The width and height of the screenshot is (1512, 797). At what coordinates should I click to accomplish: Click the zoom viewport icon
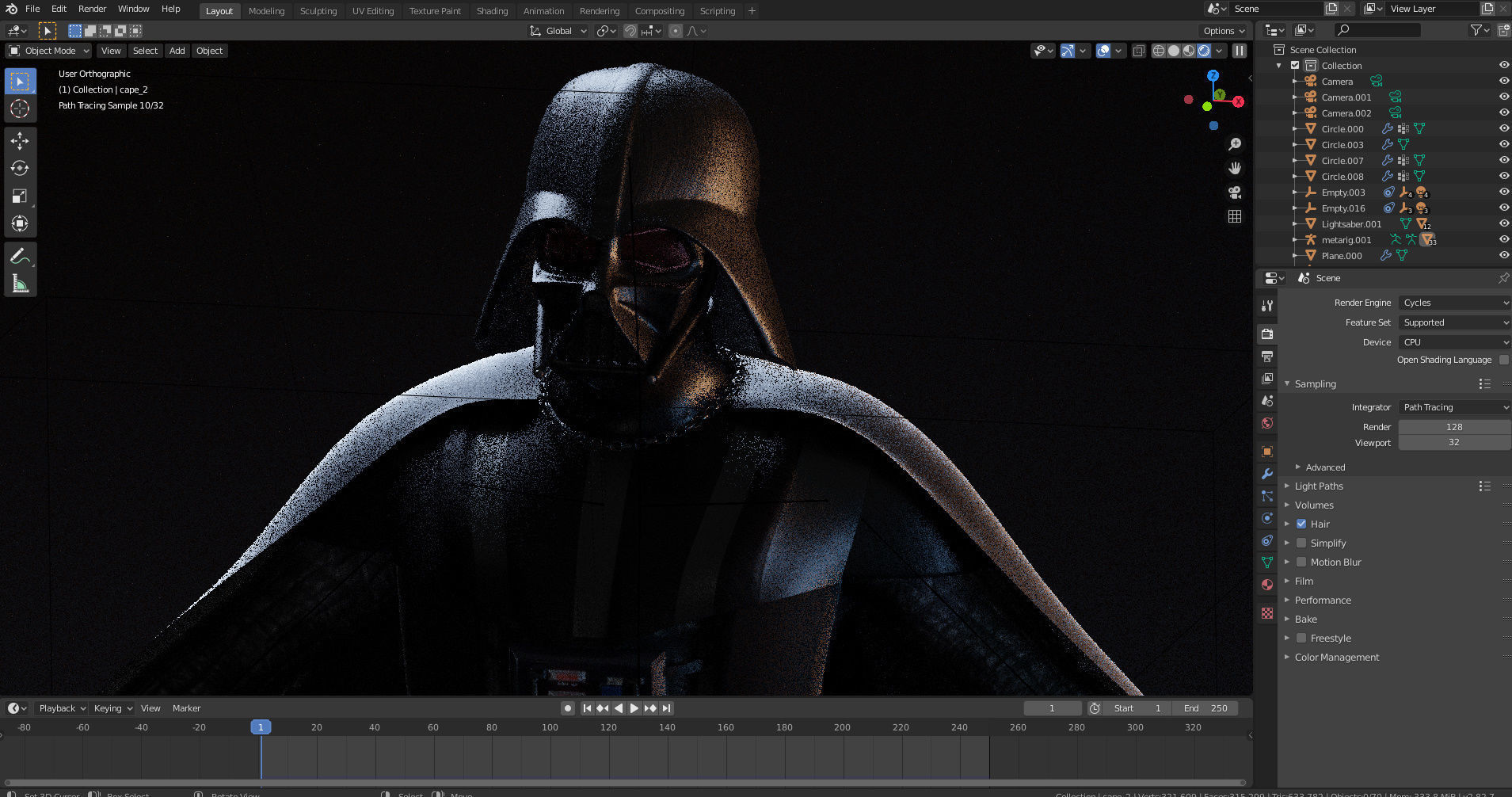(x=1235, y=144)
